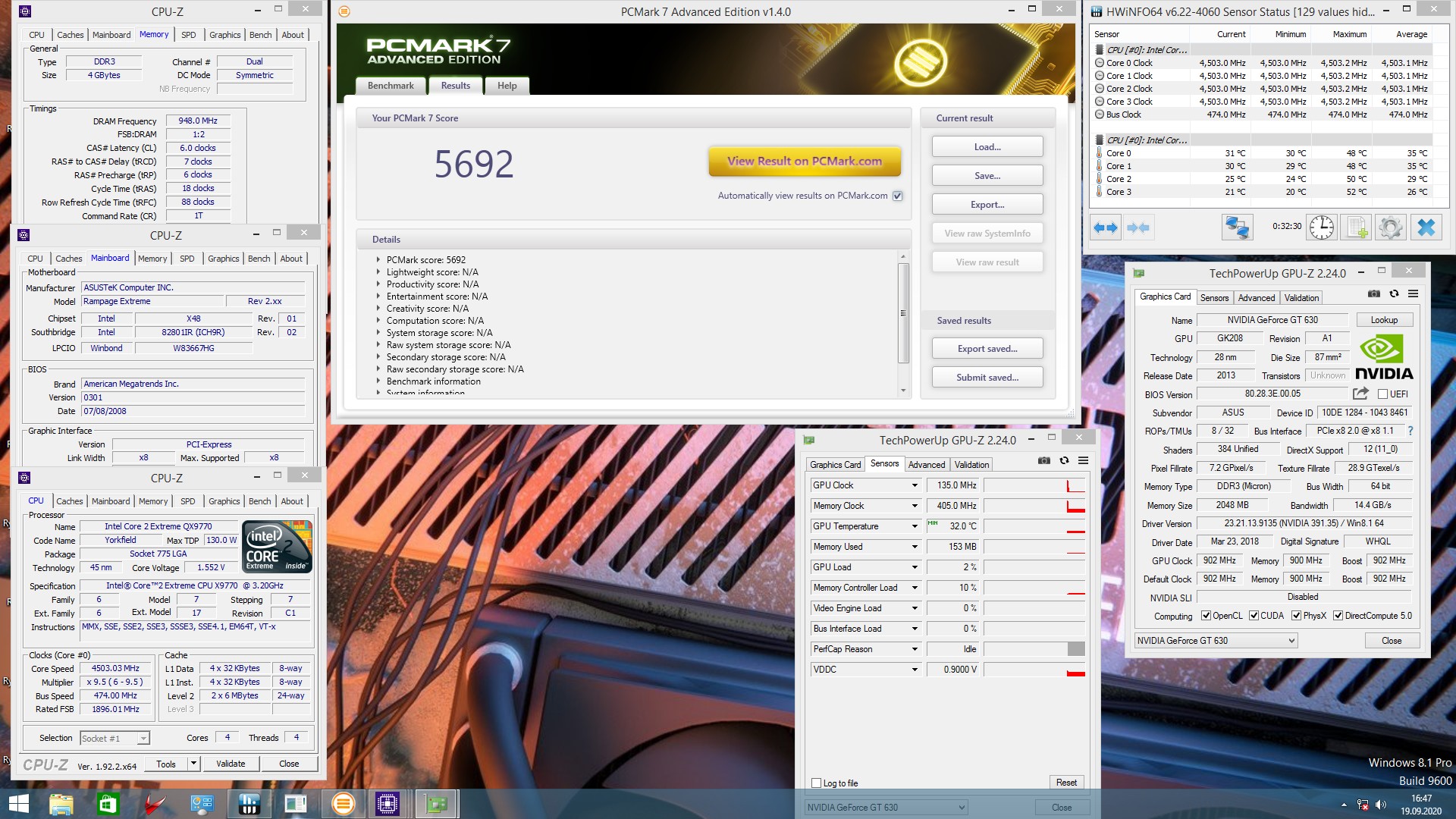This screenshot has width=1456, height=819.
Task: Toggle Automatically view results on PCMark.com checkbox
Action: pyautogui.click(x=898, y=196)
